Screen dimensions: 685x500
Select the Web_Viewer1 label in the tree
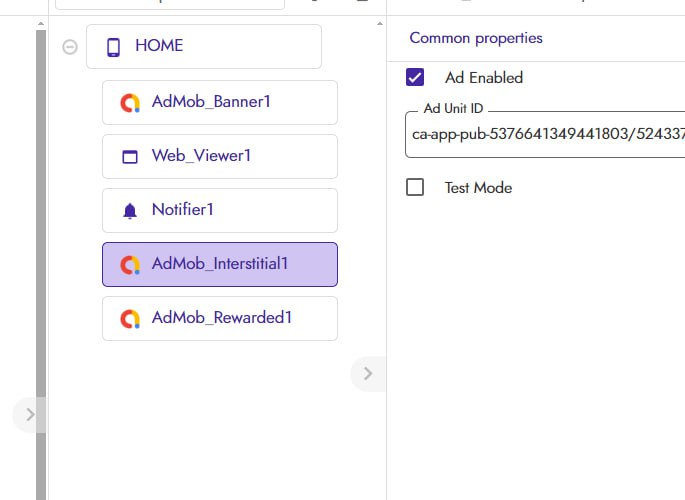pos(201,156)
